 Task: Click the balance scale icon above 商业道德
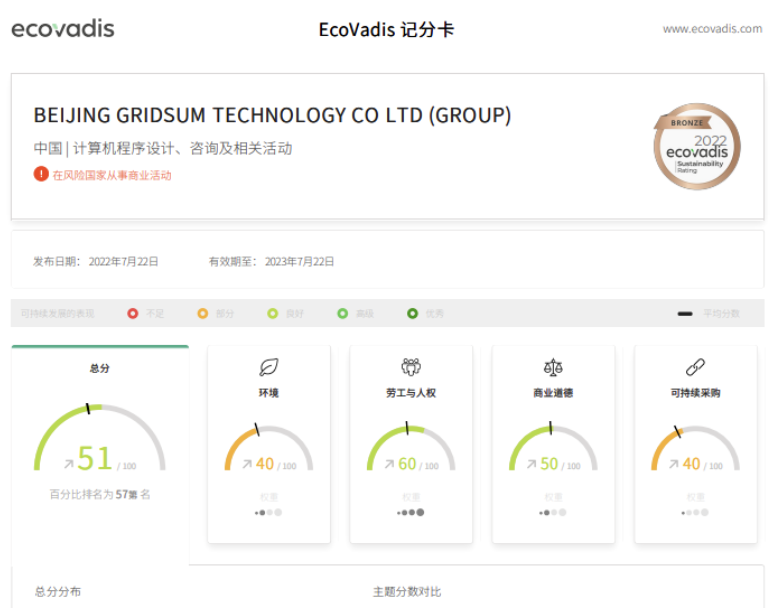[553, 367]
